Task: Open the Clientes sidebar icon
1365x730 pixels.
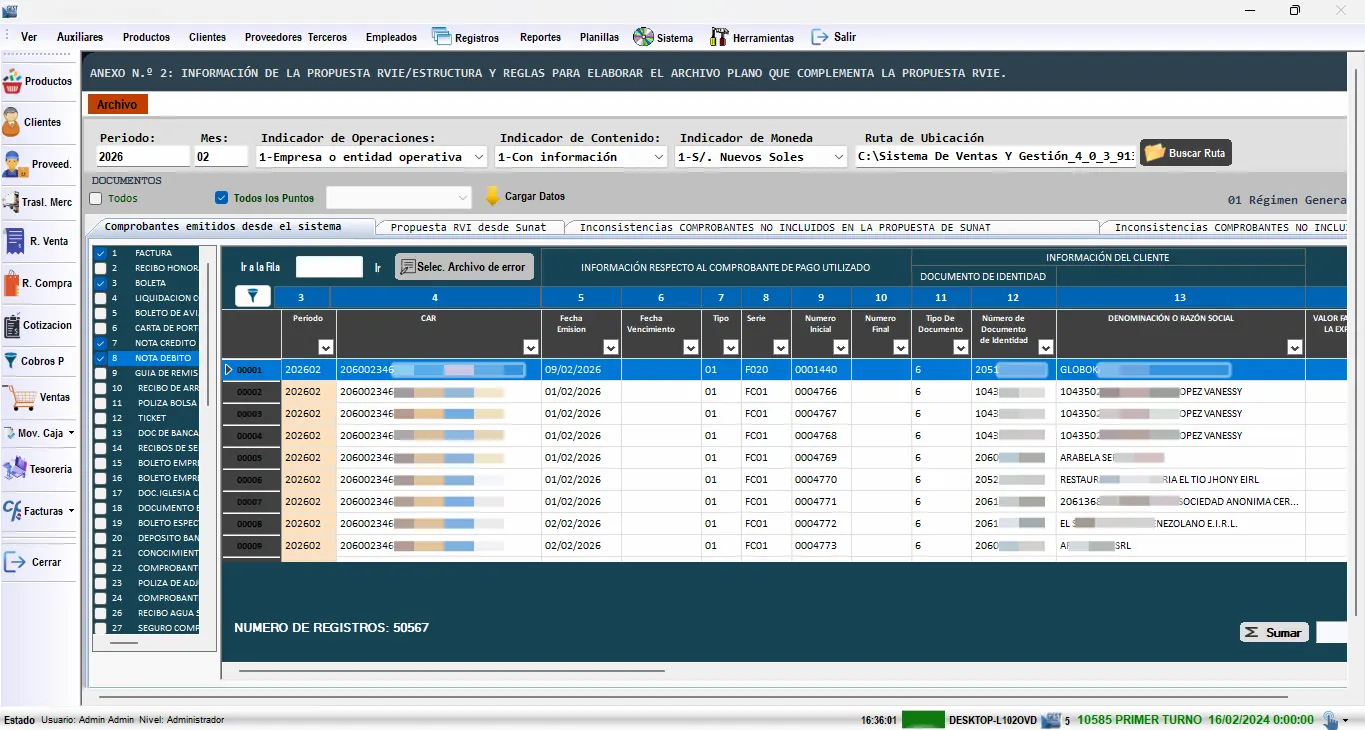Action: point(13,122)
